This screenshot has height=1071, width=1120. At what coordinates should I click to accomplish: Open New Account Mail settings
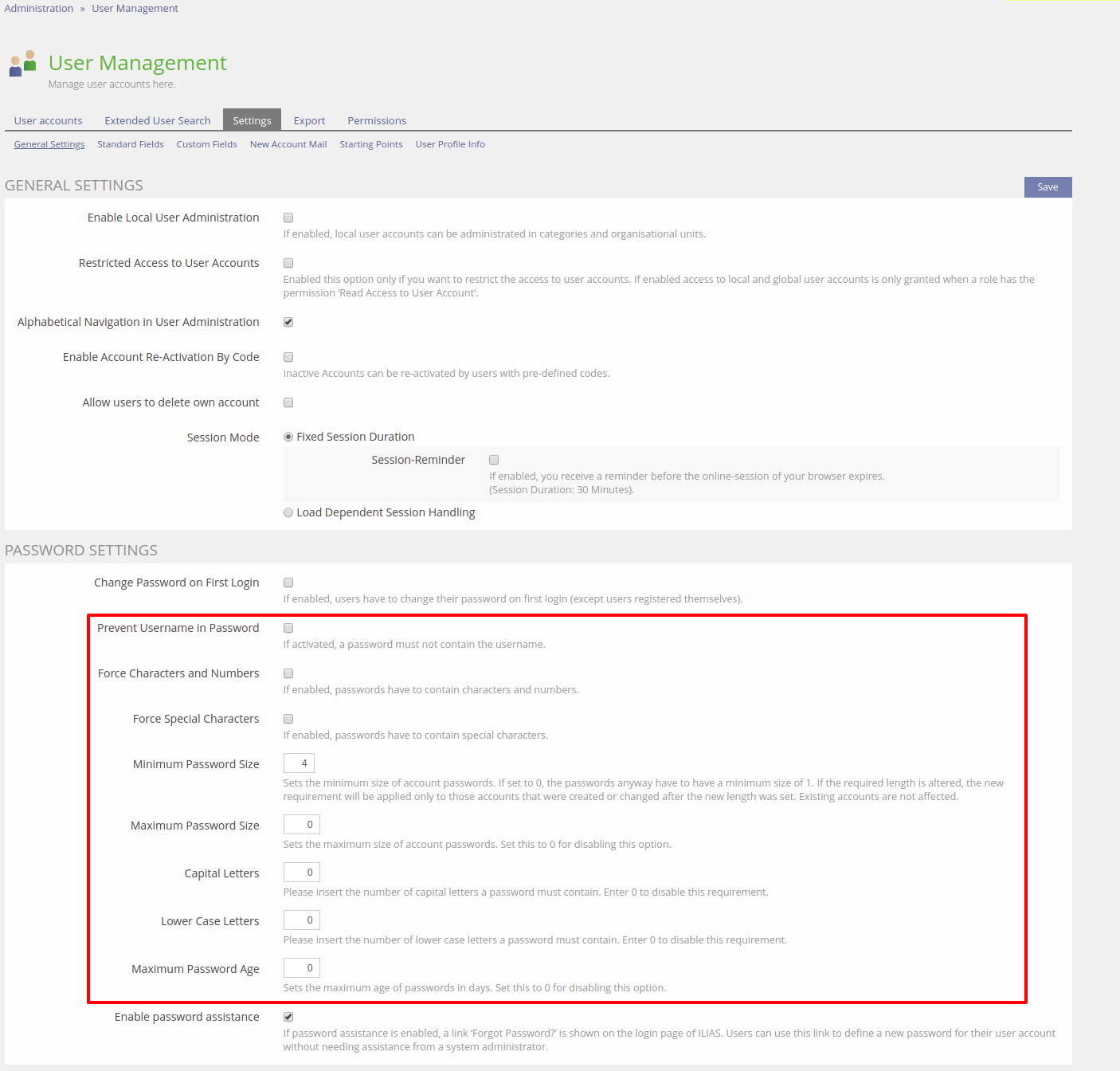point(288,144)
